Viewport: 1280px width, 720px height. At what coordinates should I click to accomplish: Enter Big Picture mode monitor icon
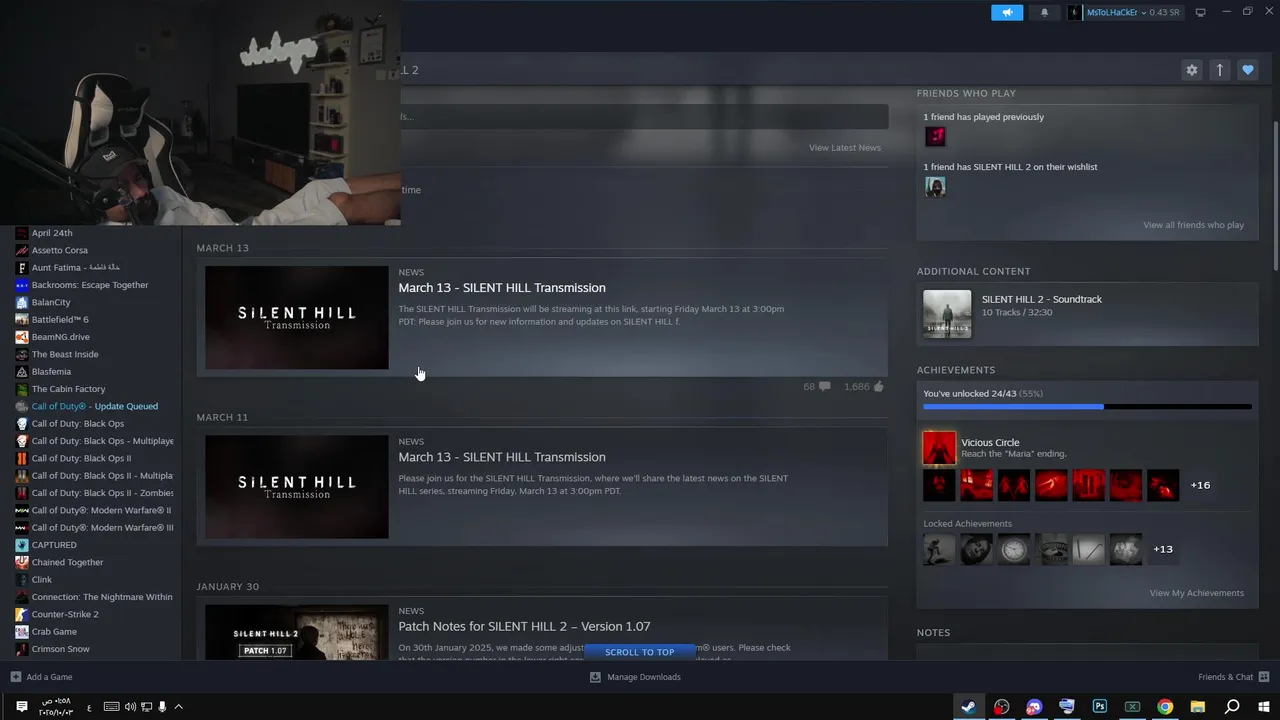pos(1201,13)
